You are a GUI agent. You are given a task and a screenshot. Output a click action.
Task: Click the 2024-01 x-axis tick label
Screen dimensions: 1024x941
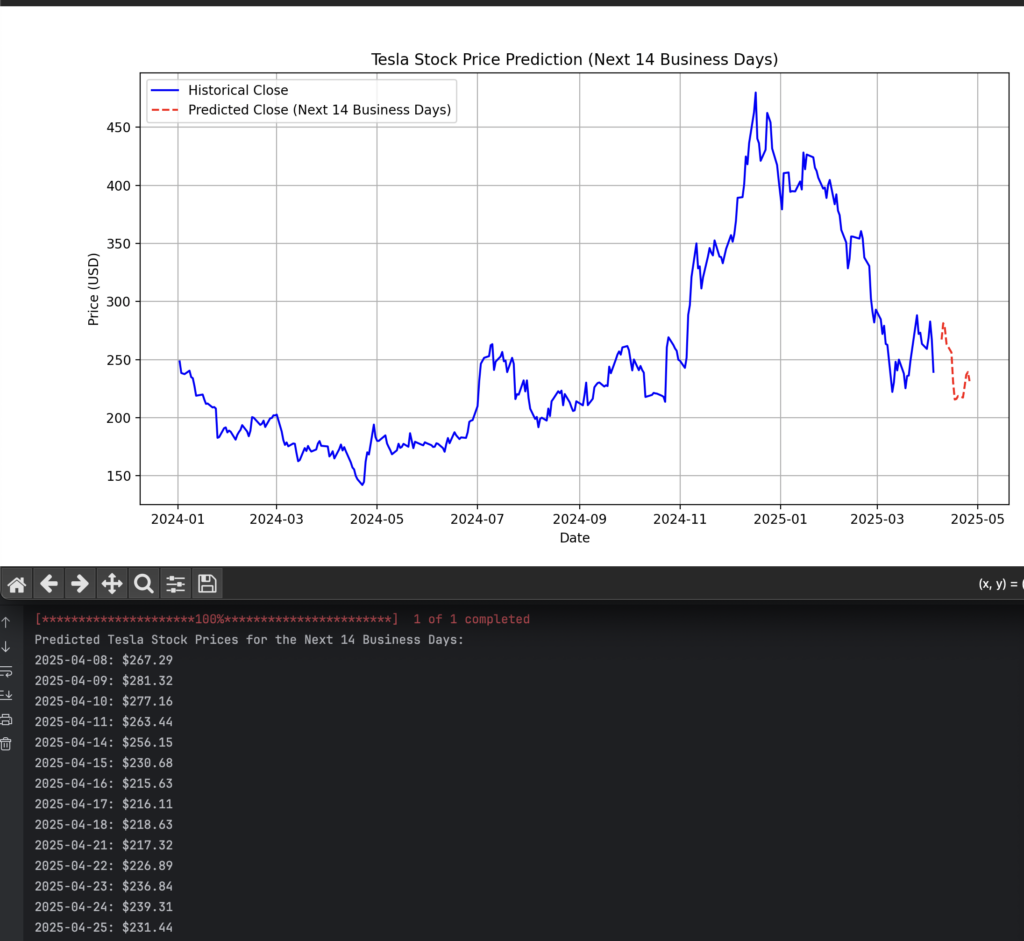[178, 519]
